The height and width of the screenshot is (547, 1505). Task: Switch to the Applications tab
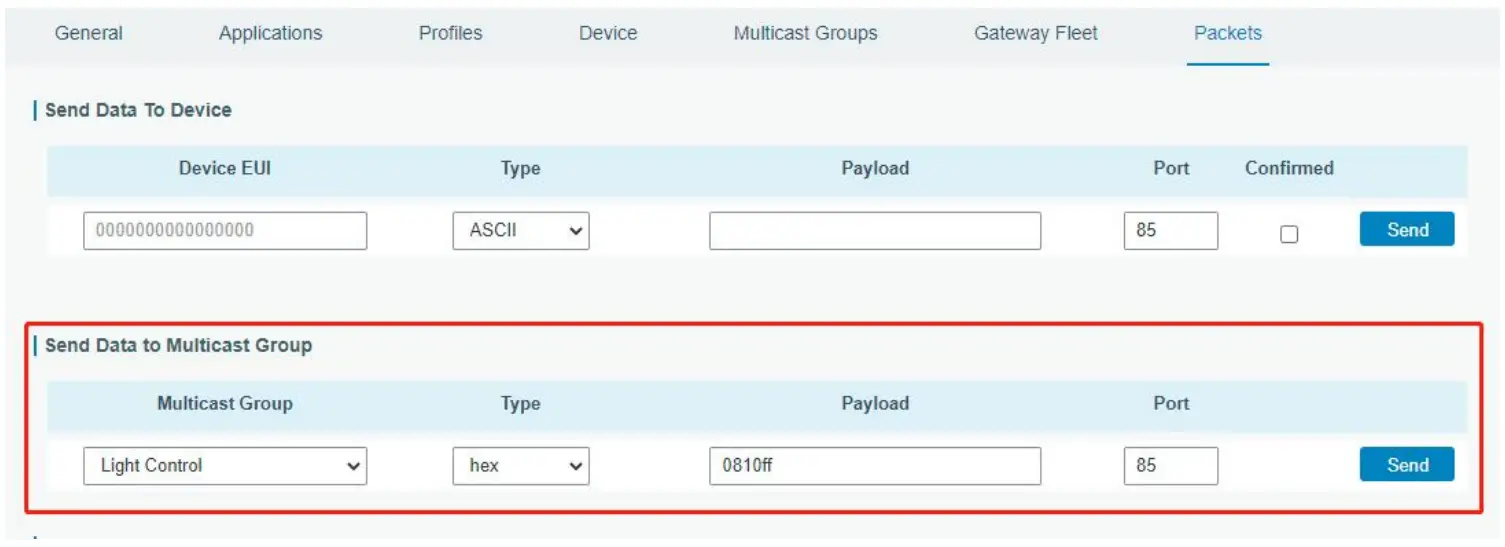[x=270, y=33]
